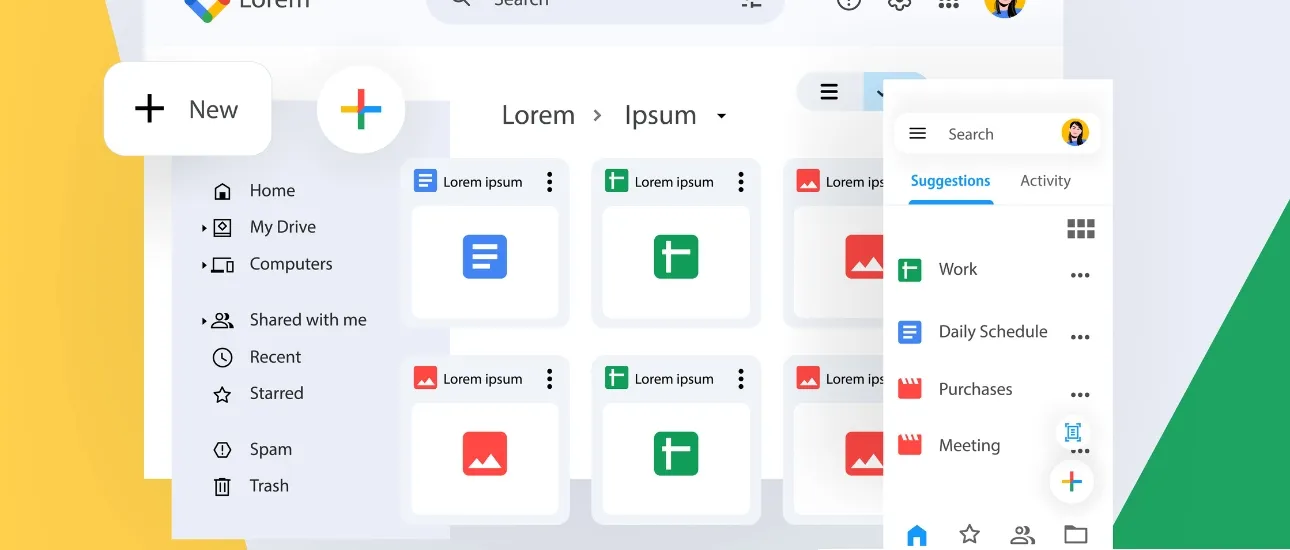Click the red video icon beside Purchases
This screenshot has width=1290, height=550.
pyautogui.click(x=909, y=389)
